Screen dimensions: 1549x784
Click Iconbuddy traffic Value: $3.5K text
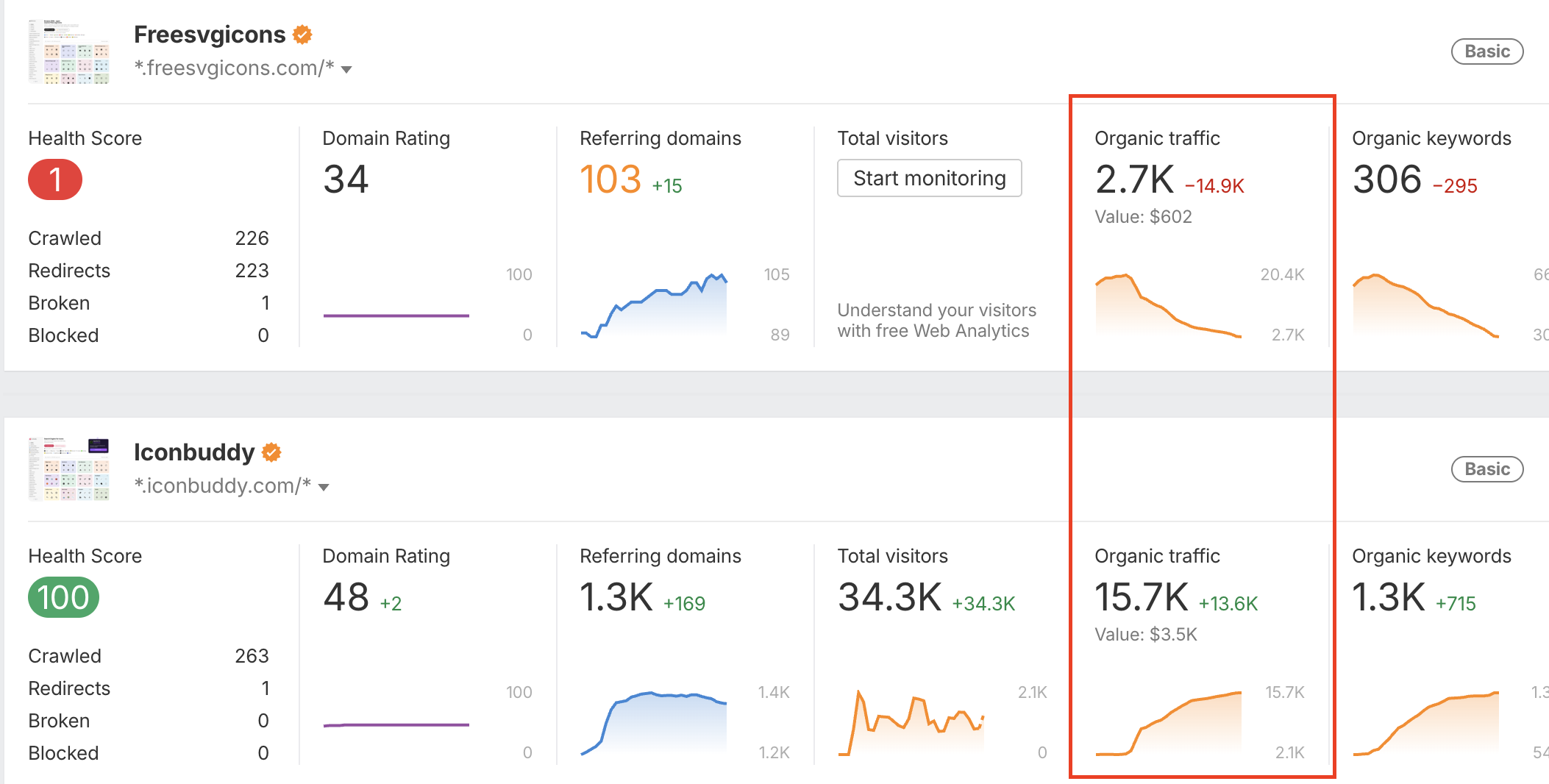coord(1146,635)
